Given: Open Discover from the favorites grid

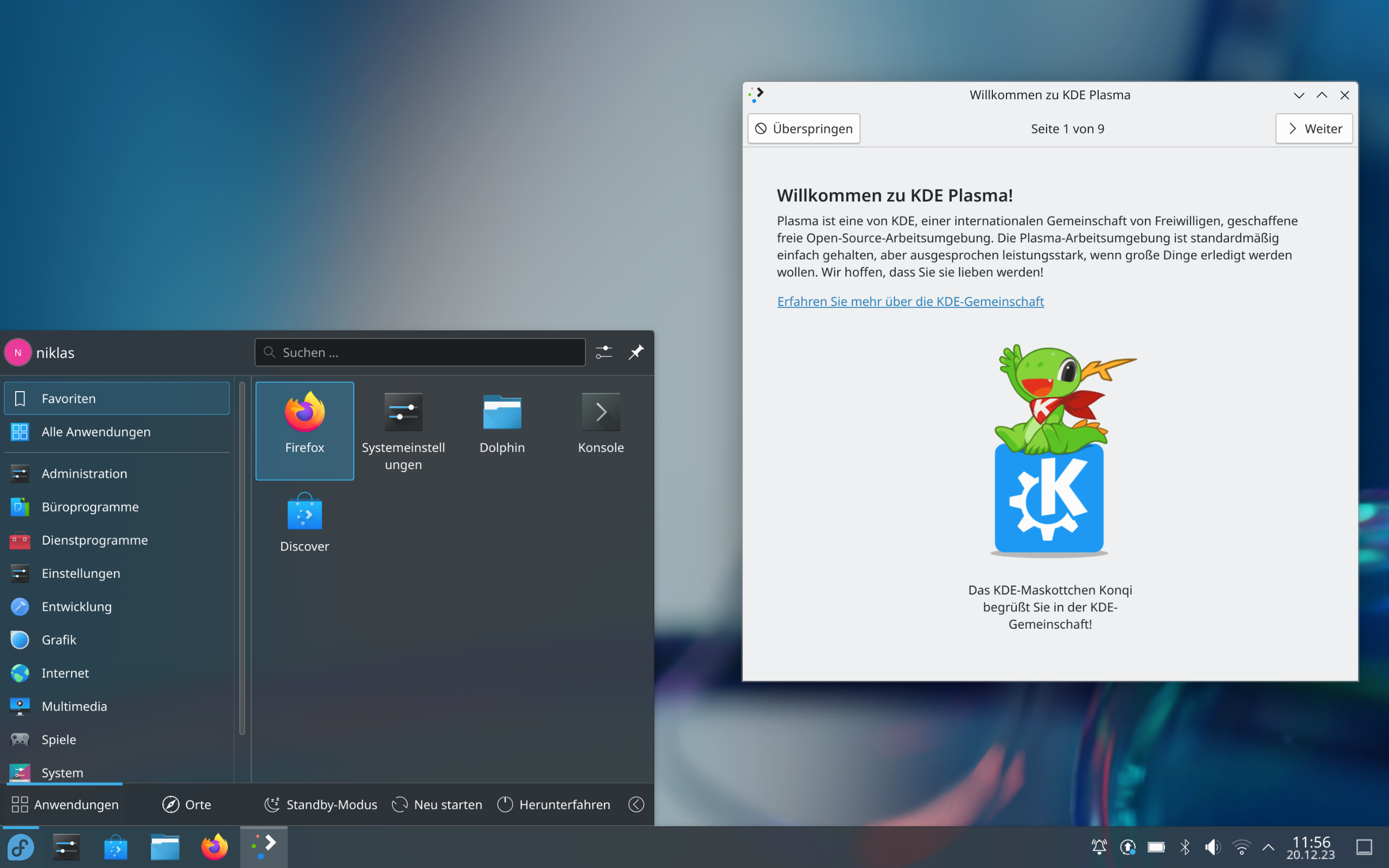Looking at the screenshot, I should [x=304, y=522].
